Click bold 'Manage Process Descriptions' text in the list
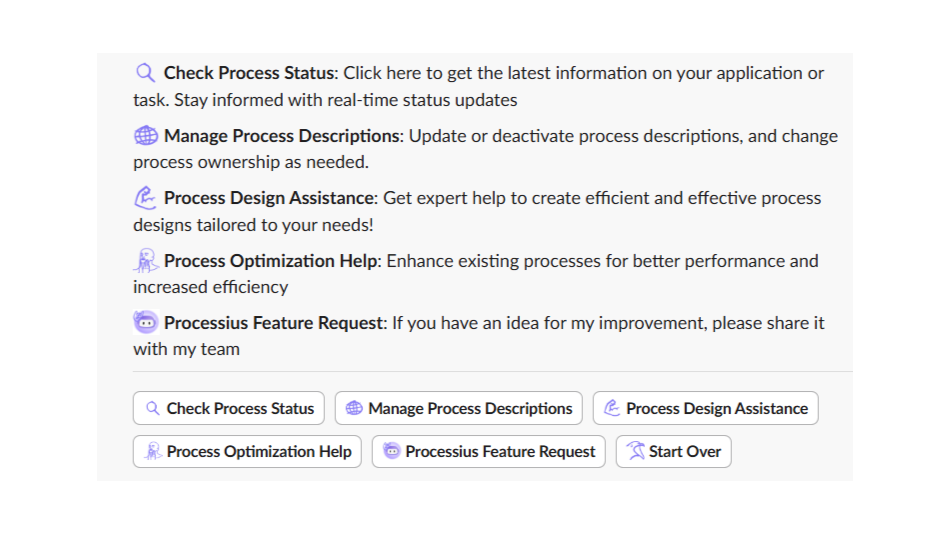The height and width of the screenshot is (534, 949). pos(281,136)
